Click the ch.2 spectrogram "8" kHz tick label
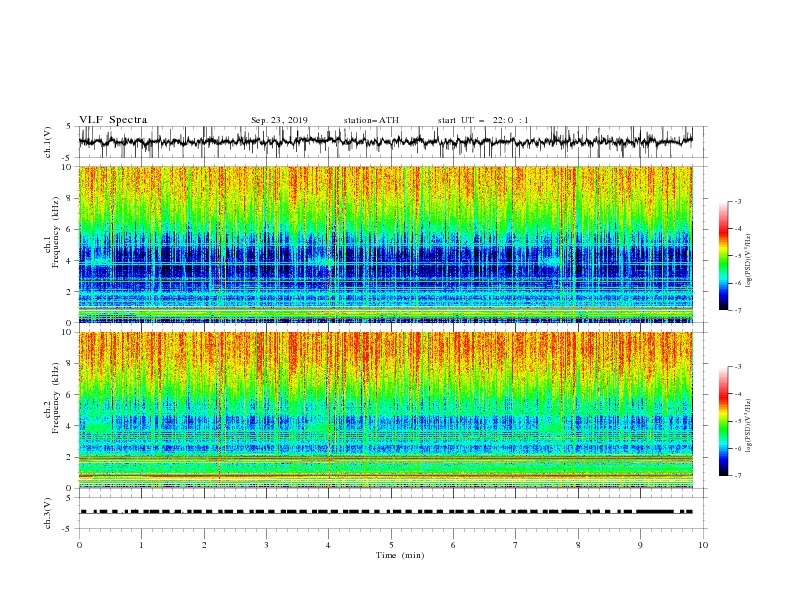Screen dimensions: 792x612 (x=69, y=364)
